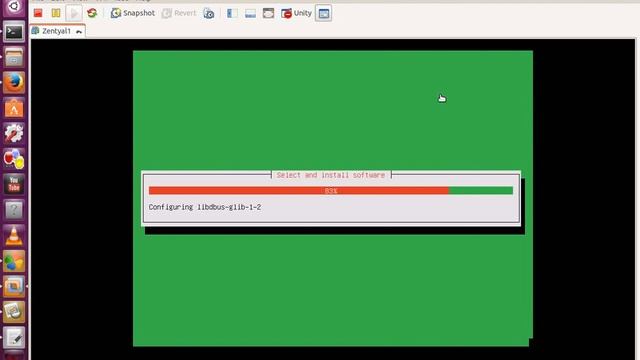The image size is (640, 360).
Task: Open the snapshot manager icon next to Revert
Action: pyautogui.click(x=209, y=13)
